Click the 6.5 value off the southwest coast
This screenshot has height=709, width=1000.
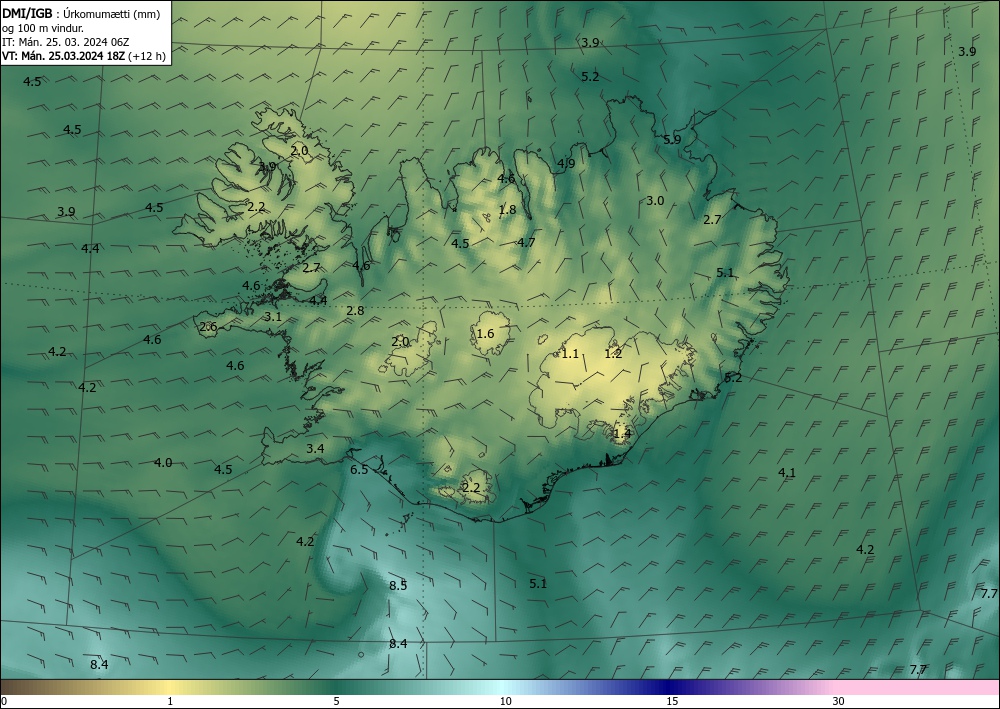click(359, 470)
